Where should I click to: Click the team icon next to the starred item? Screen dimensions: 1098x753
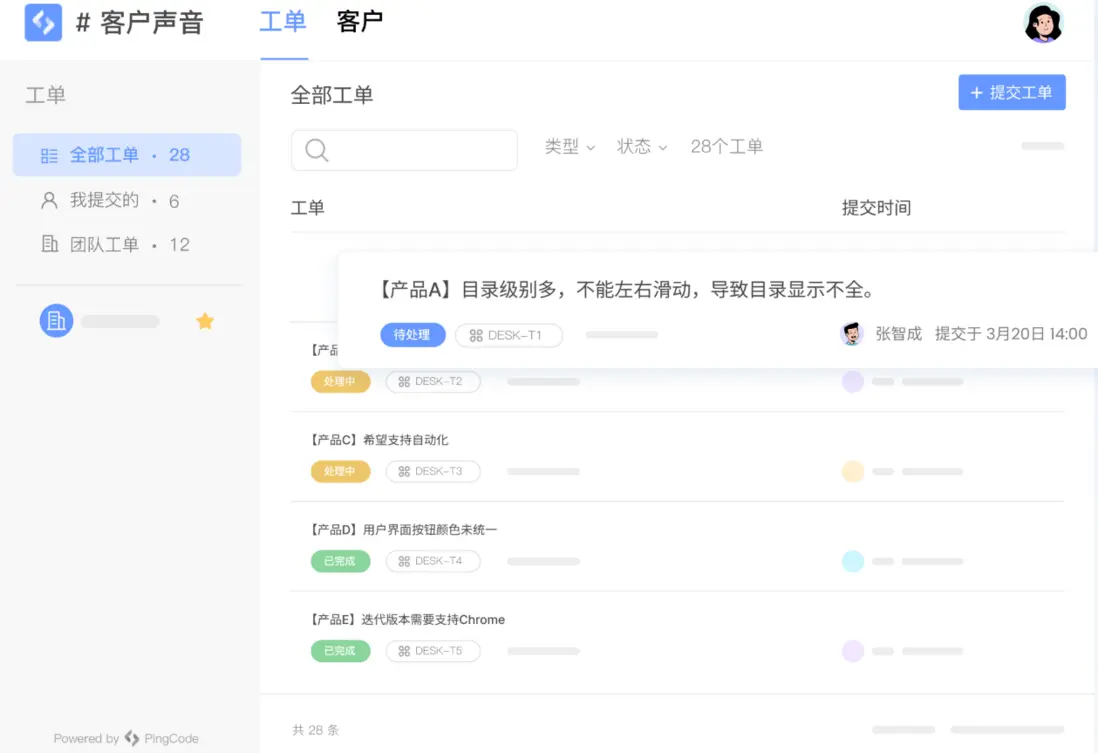click(56, 320)
